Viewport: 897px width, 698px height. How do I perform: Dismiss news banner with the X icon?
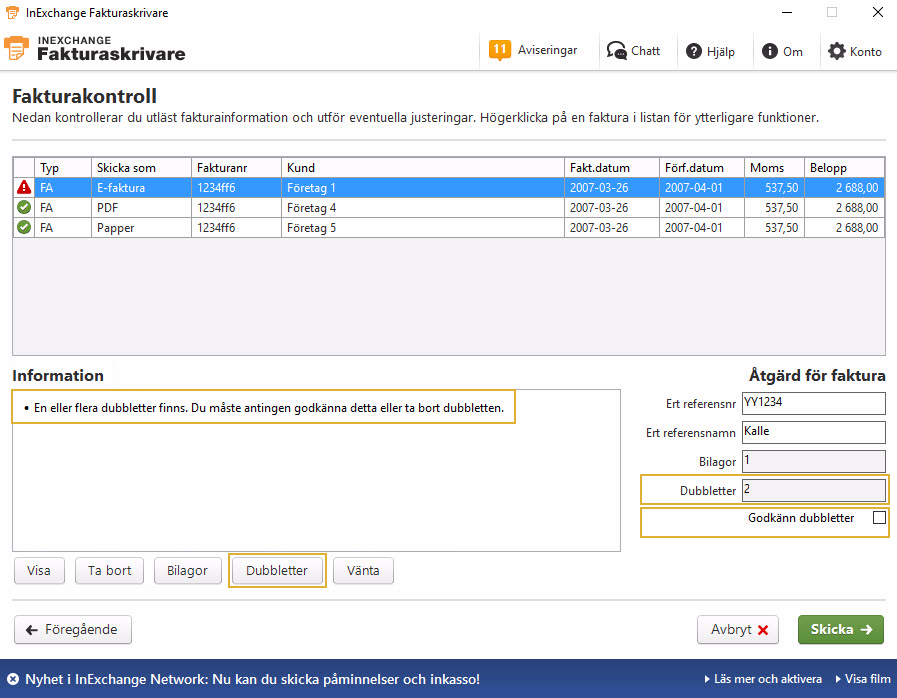click(13, 679)
